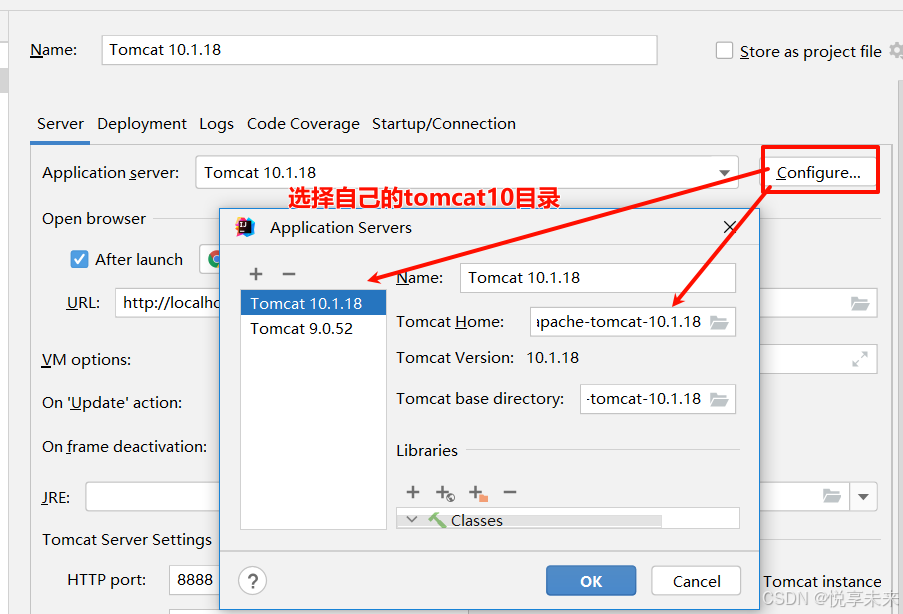Click the VM options label

point(86,360)
